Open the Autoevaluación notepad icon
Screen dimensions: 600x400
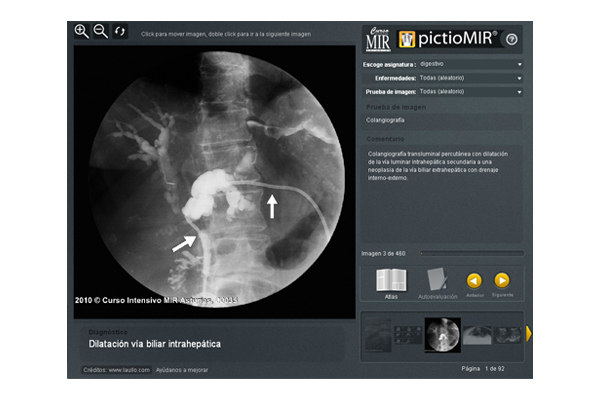(437, 284)
